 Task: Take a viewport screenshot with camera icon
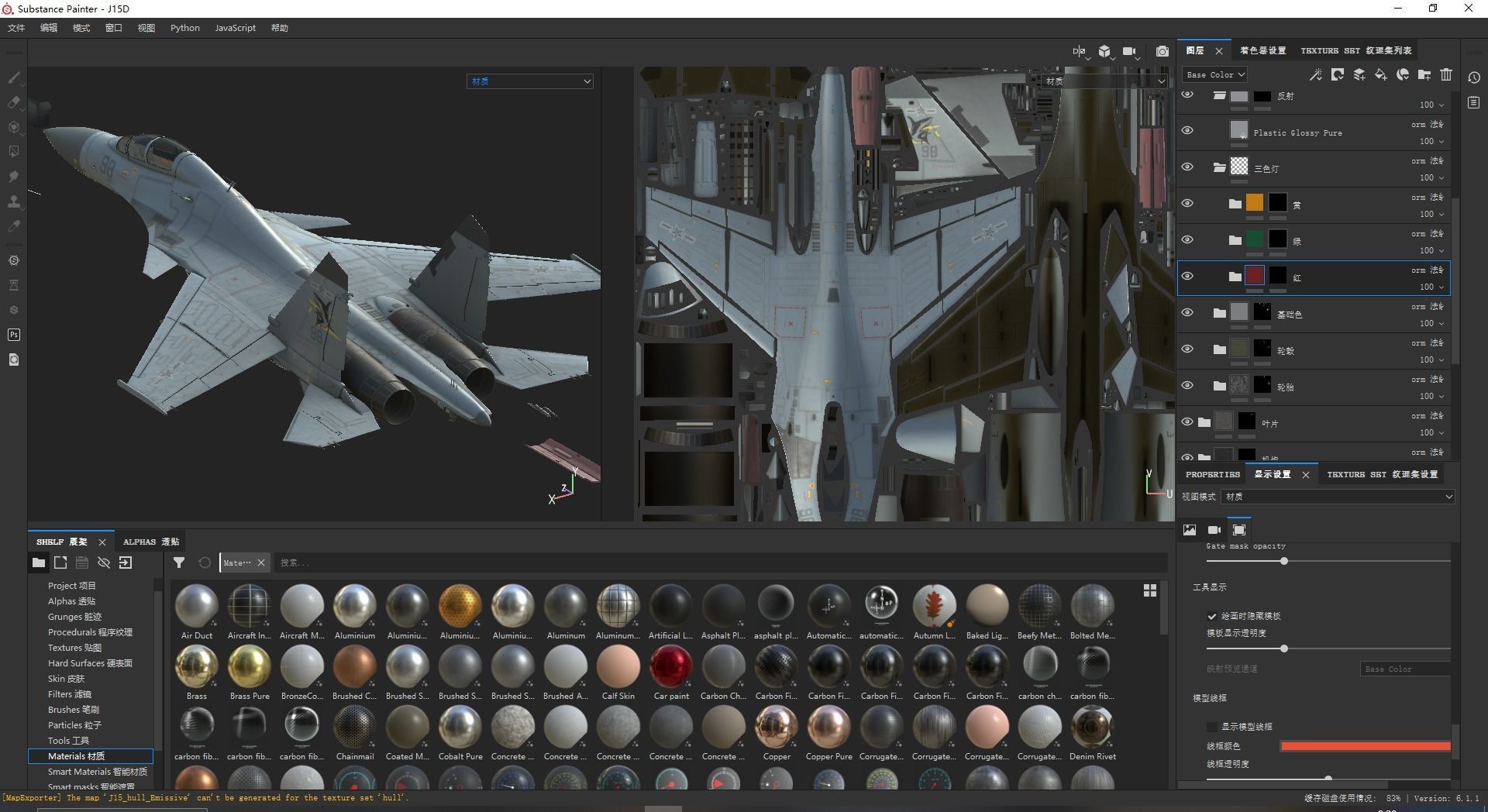1162,51
